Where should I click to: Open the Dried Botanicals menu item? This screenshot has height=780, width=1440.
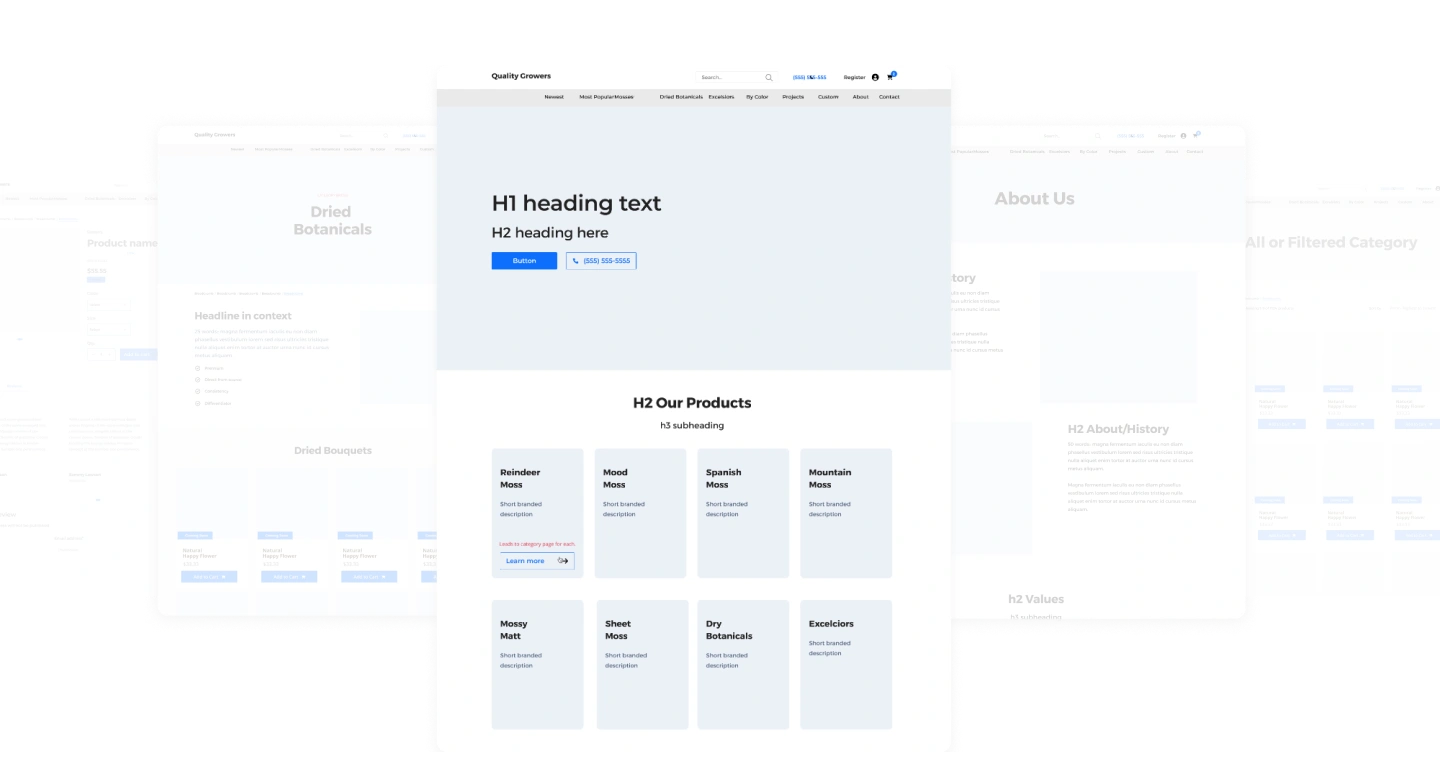tap(681, 97)
